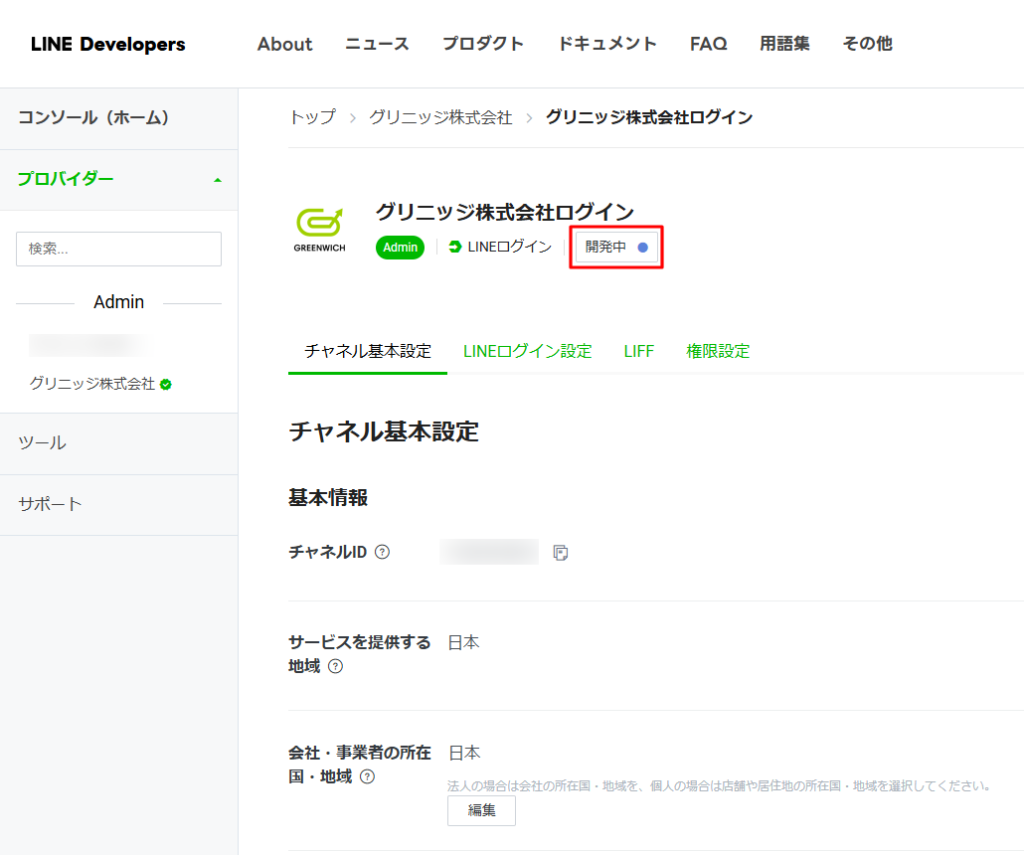The width and height of the screenshot is (1024, 855).
Task: Open the その他 menu
Action: coord(867,44)
